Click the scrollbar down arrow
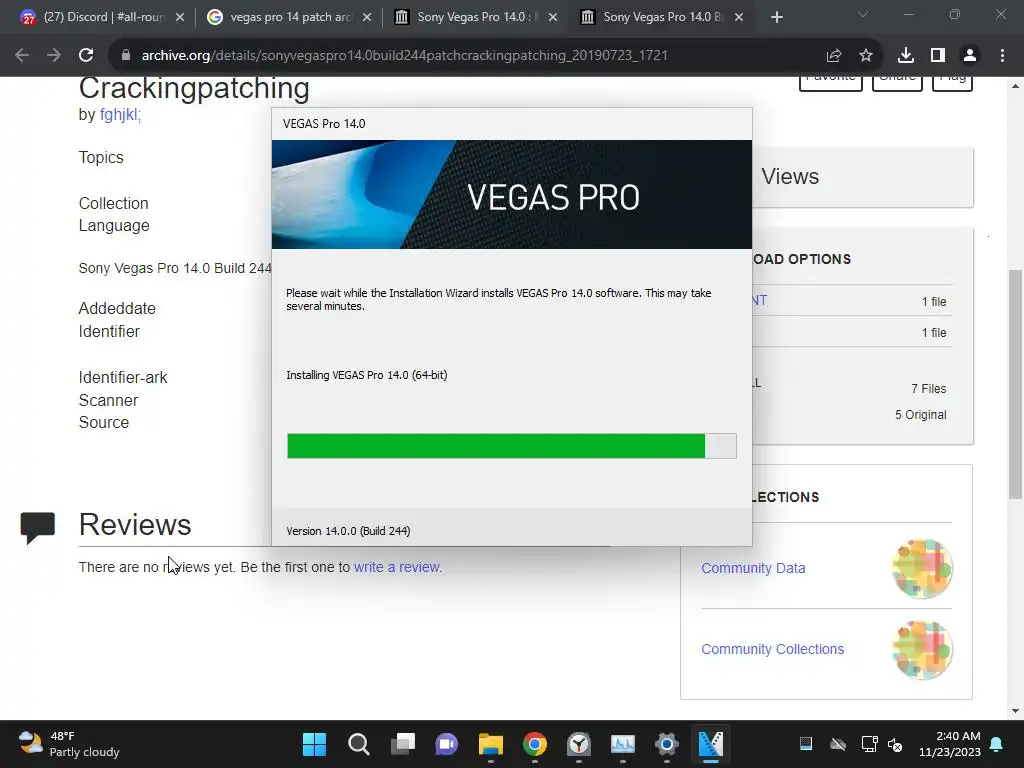This screenshot has height=768, width=1024. (x=1015, y=711)
